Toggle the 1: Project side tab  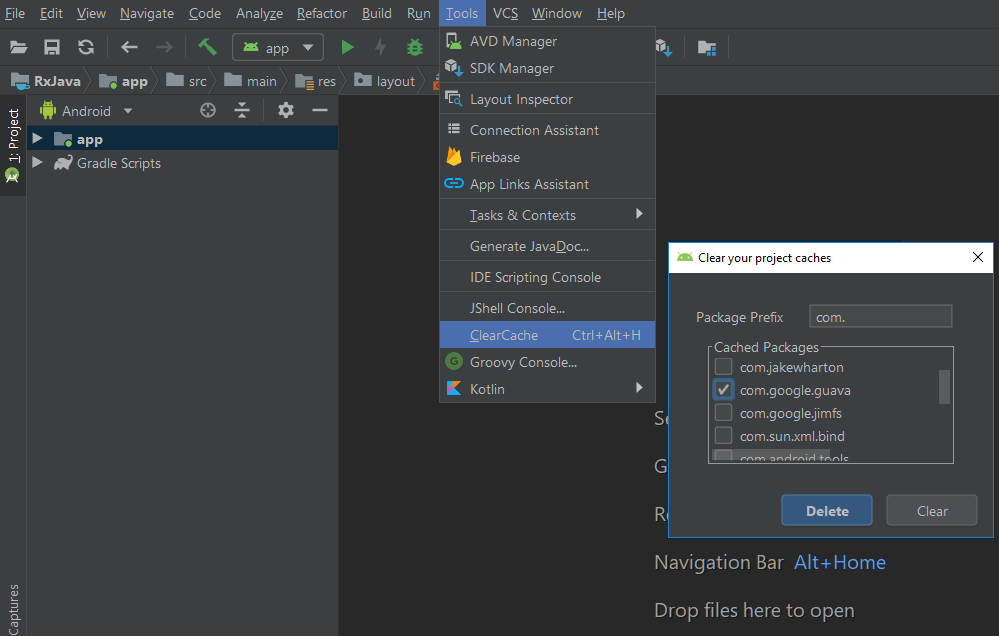point(13,146)
